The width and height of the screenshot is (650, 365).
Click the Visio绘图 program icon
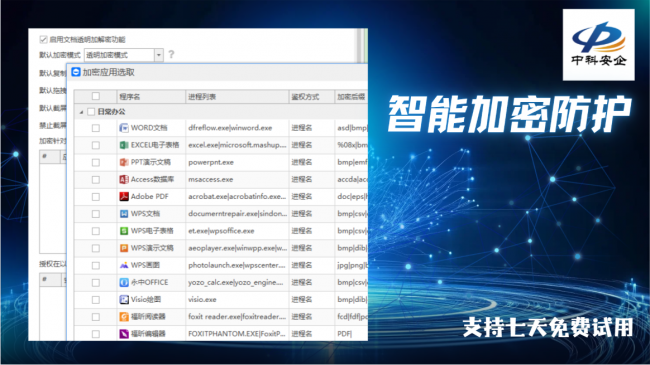(x=124, y=299)
